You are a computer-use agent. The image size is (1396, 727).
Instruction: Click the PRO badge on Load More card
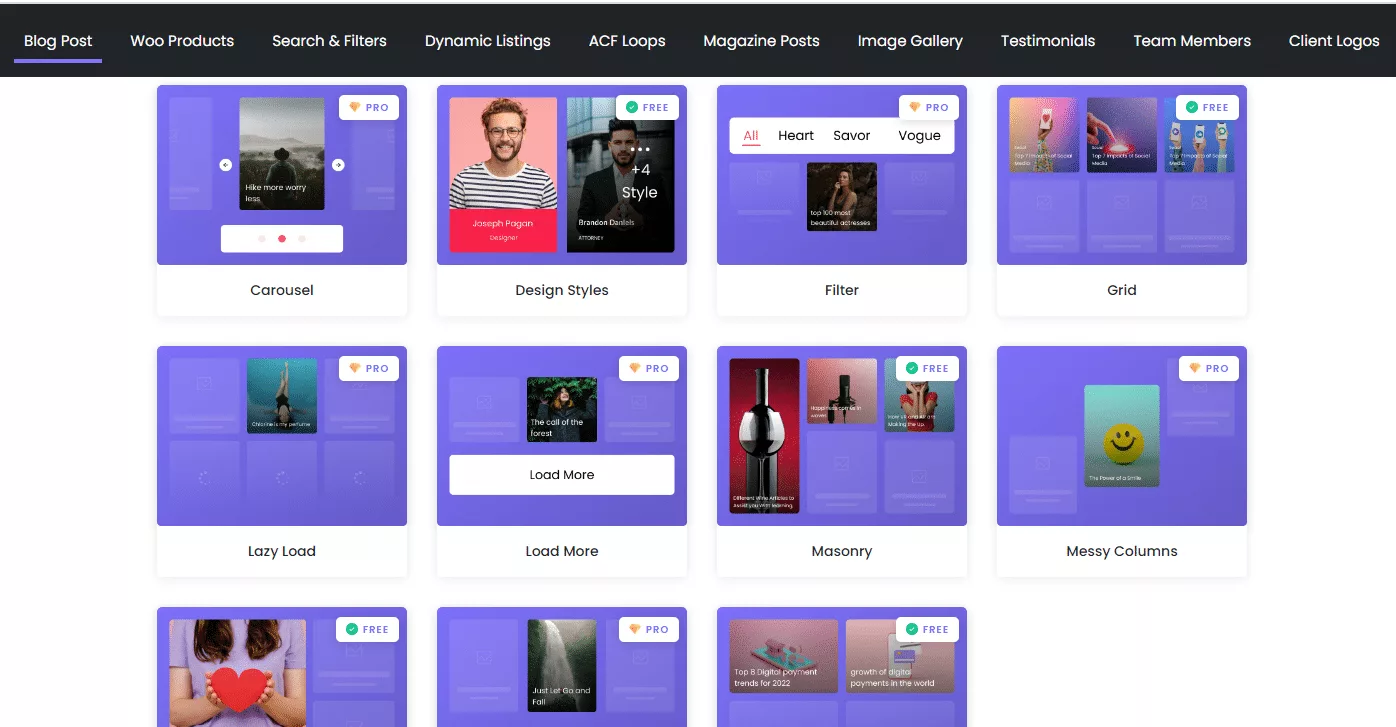tap(649, 368)
